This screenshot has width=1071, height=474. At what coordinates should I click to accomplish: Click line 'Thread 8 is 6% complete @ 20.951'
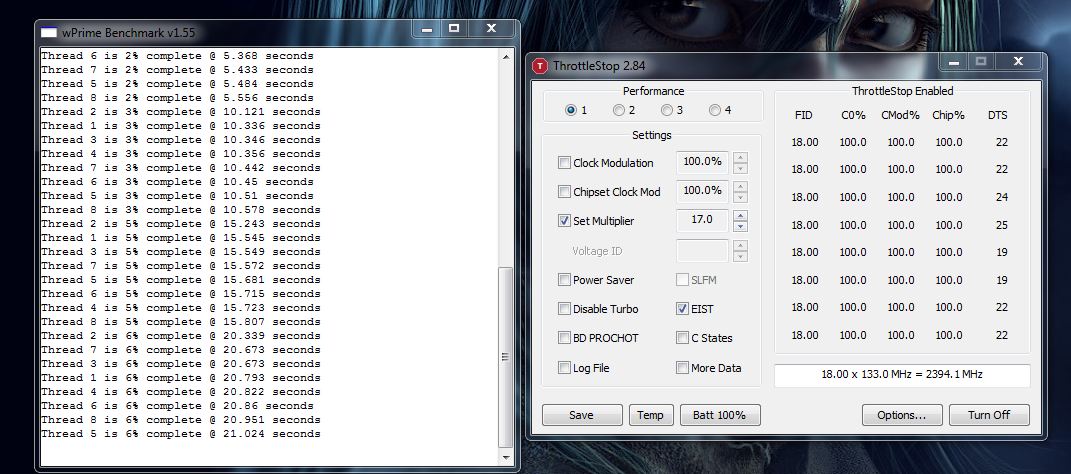pos(180,420)
